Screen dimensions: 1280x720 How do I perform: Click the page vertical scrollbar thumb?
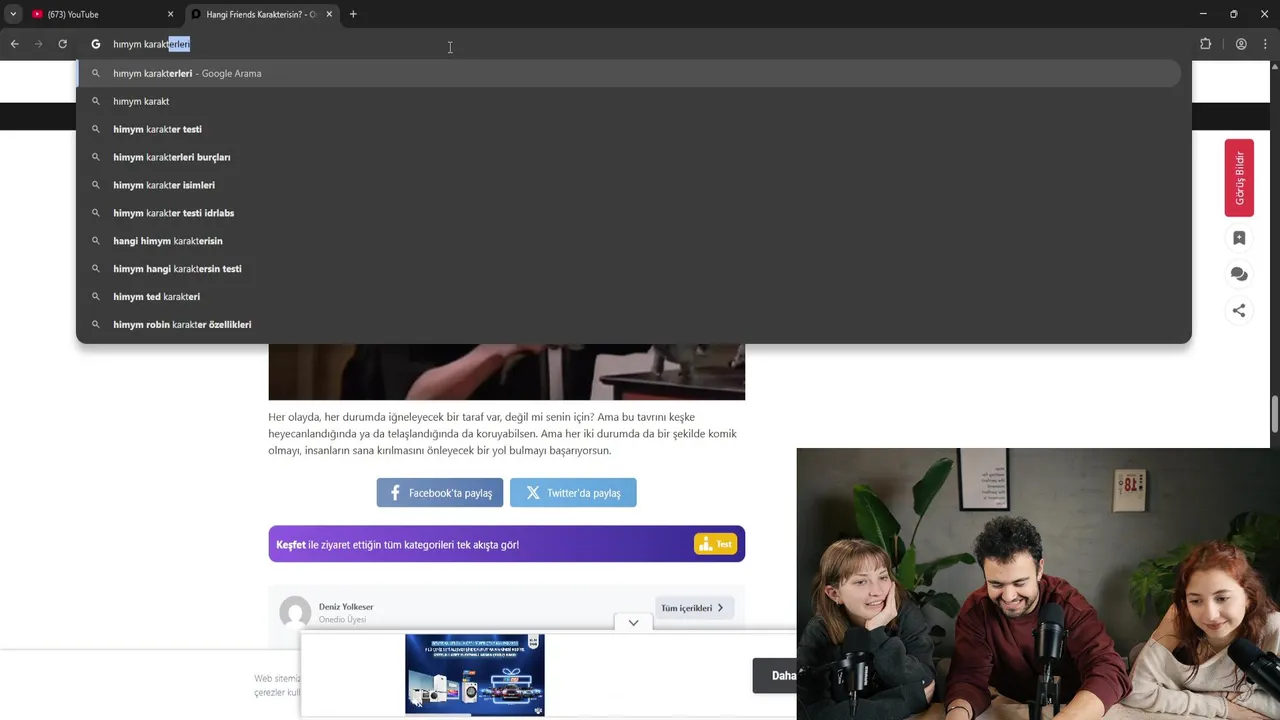pyautogui.click(x=1275, y=414)
